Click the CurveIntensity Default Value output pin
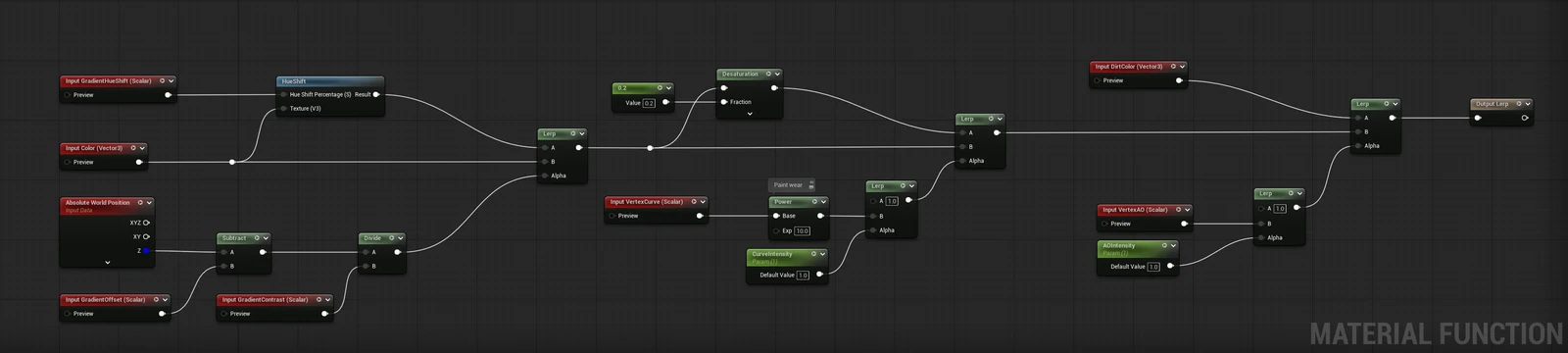The width and height of the screenshot is (1568, 353). pyautogui.click(x=819, y=275)
